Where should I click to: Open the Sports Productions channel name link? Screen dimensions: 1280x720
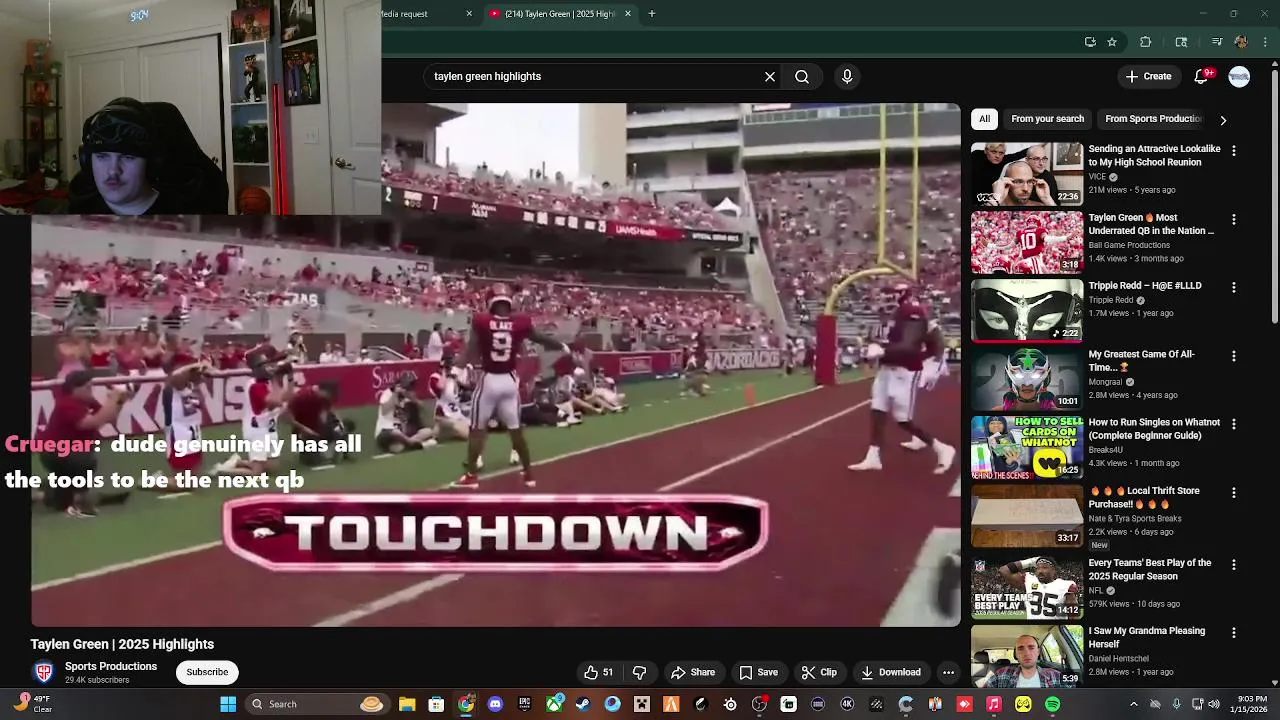111,666
